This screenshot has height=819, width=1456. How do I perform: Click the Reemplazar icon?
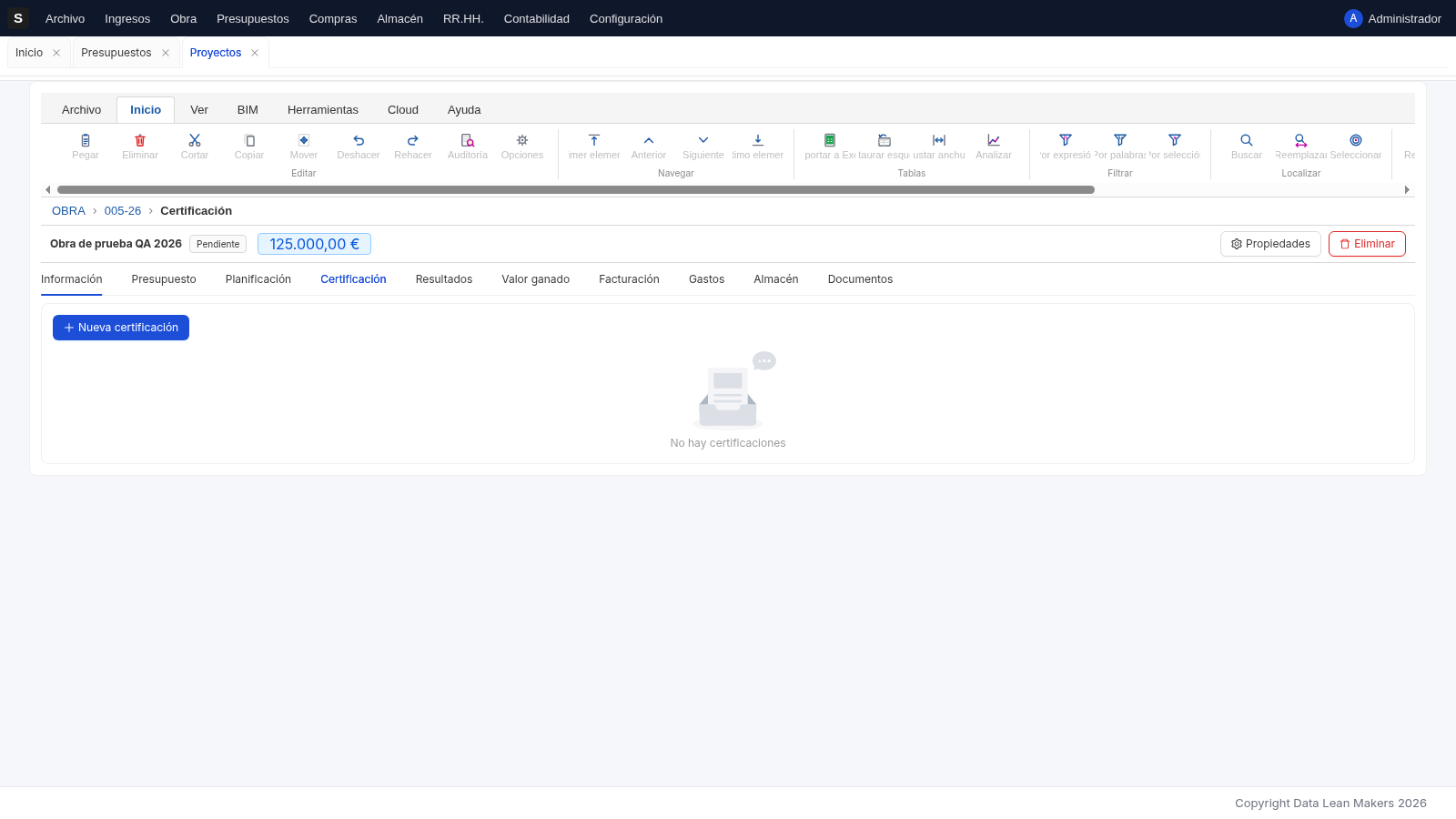pyautogui.click(x=1301, y=140)
